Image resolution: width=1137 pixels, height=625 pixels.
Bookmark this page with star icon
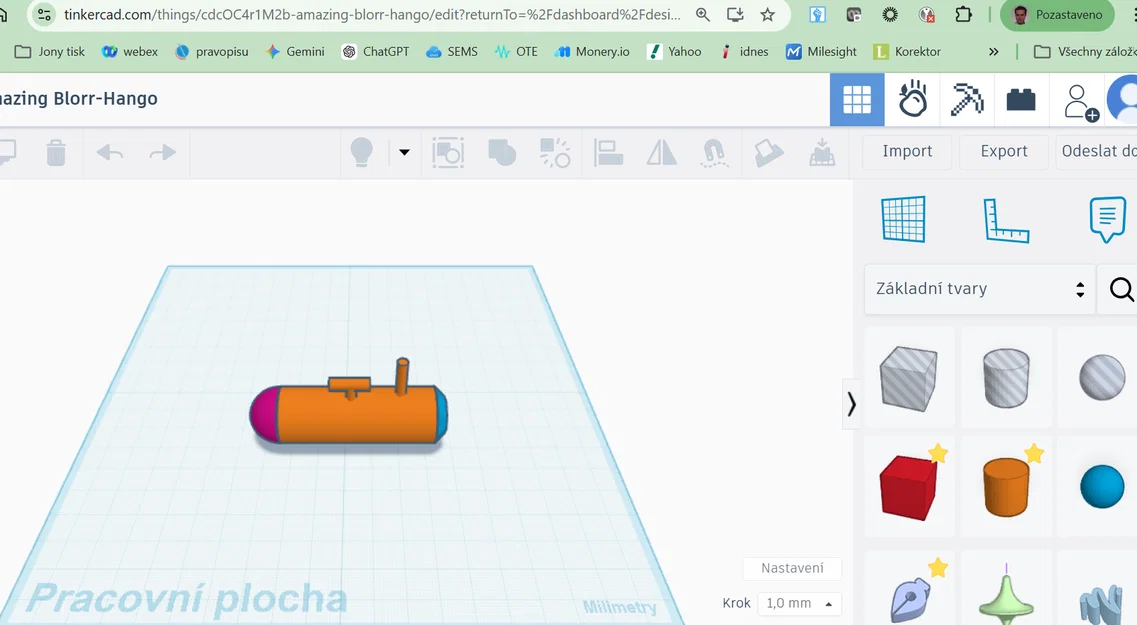[x=768, y=15]
